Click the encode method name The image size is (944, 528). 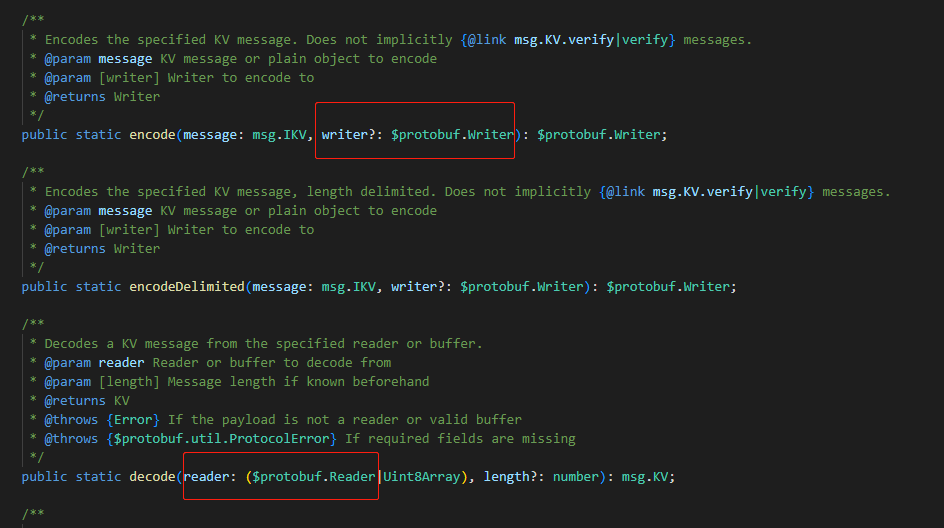tap(152, 134)
